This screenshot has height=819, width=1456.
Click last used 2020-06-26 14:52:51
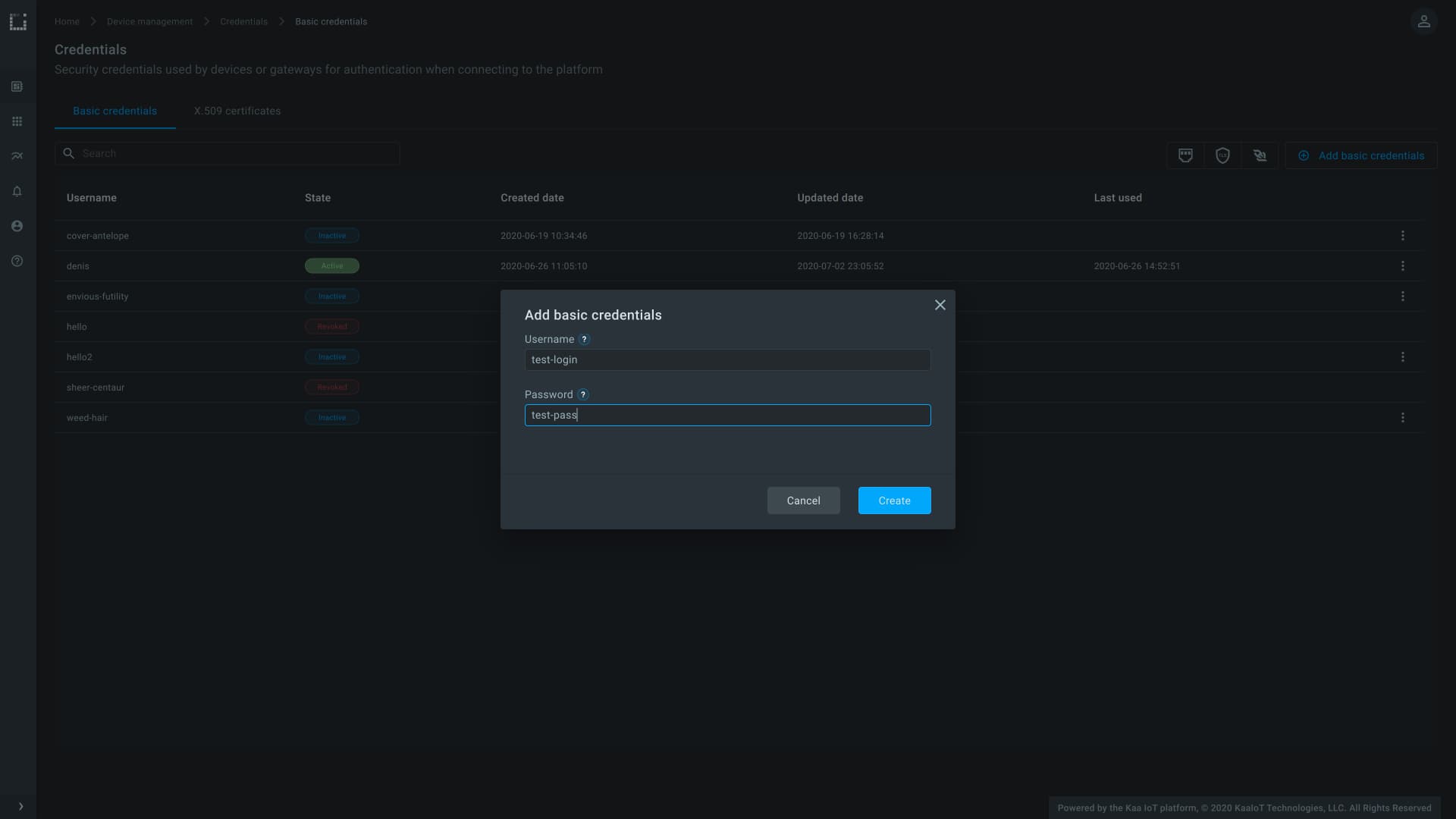point(1137,266)
